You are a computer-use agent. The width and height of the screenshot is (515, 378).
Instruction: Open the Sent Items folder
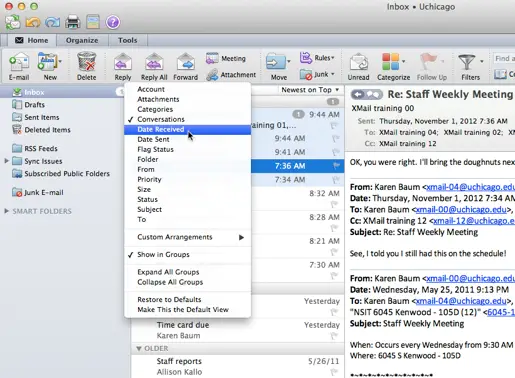click(41, 117)
